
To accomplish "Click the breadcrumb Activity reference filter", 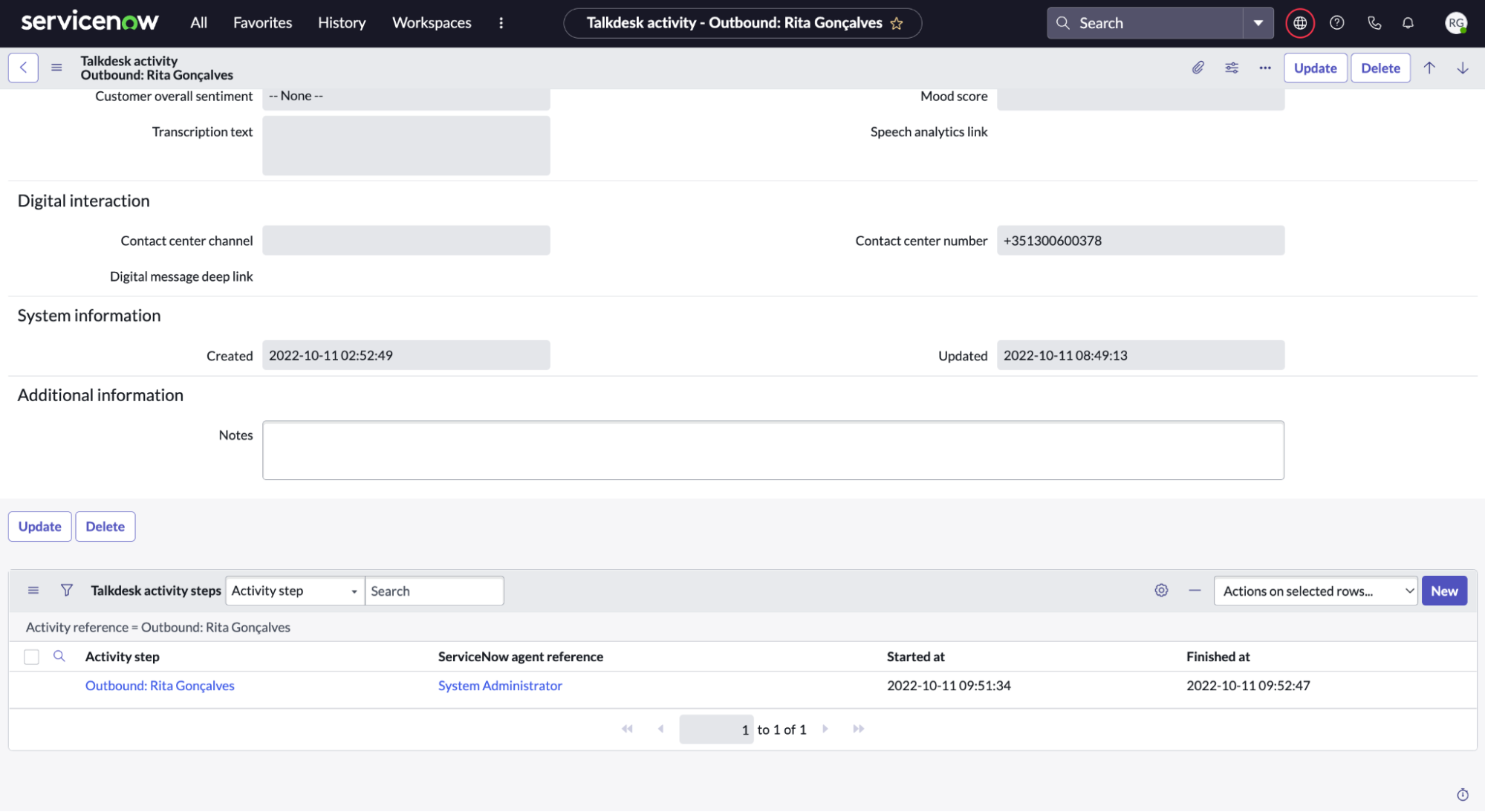I will click(158, 627).
